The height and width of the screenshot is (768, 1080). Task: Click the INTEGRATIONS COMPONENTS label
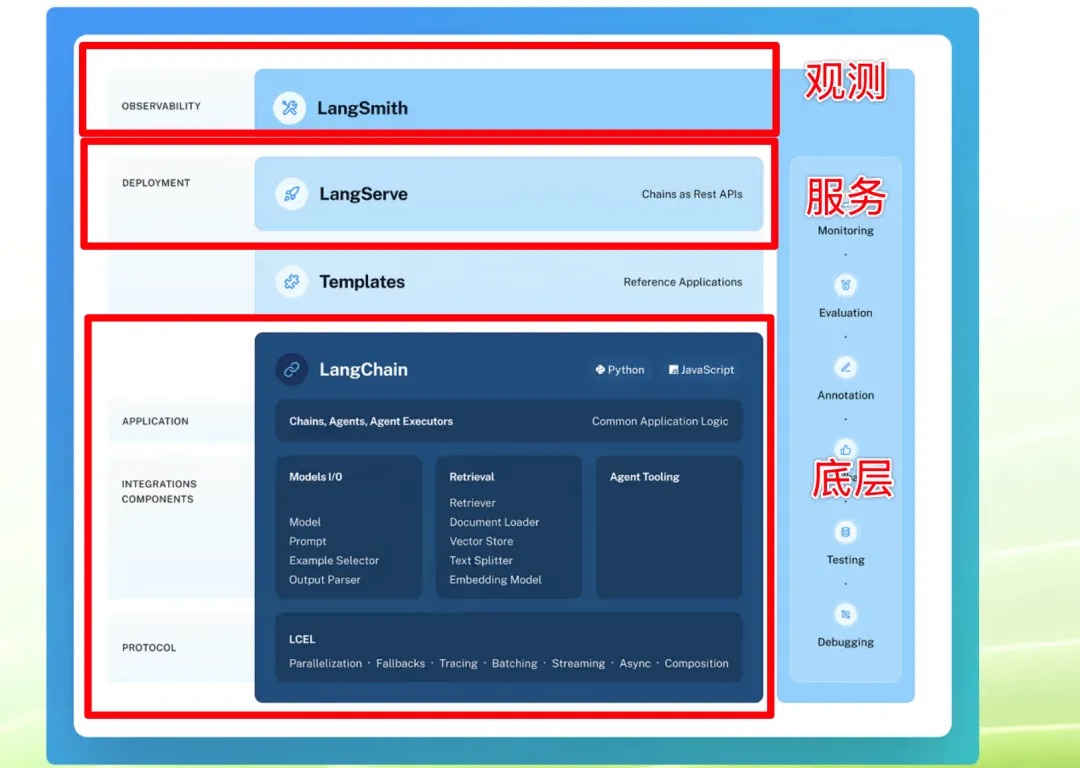(159, 491)
